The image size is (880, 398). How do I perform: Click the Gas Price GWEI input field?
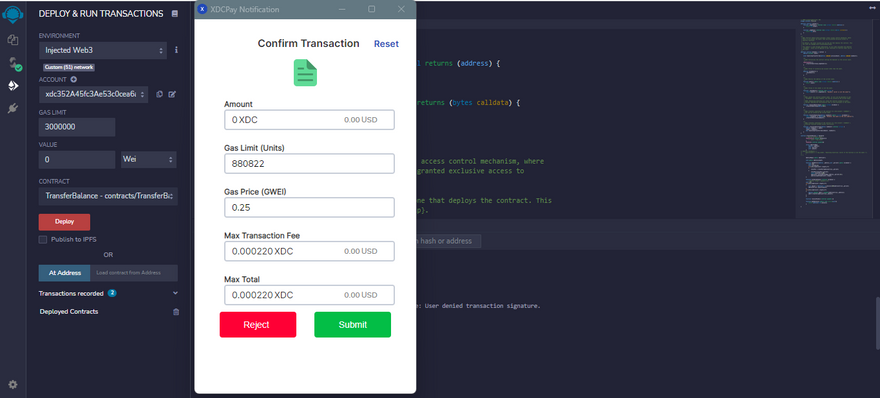click(x=309, y=207)
